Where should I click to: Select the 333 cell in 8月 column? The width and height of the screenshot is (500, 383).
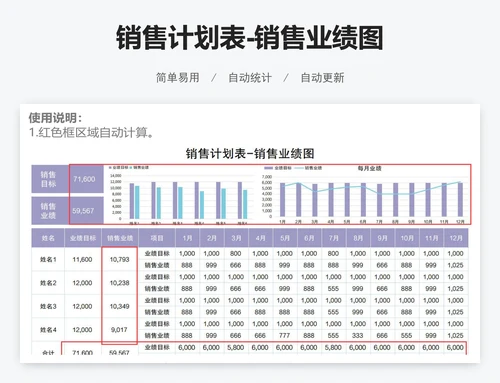point(357,335)
